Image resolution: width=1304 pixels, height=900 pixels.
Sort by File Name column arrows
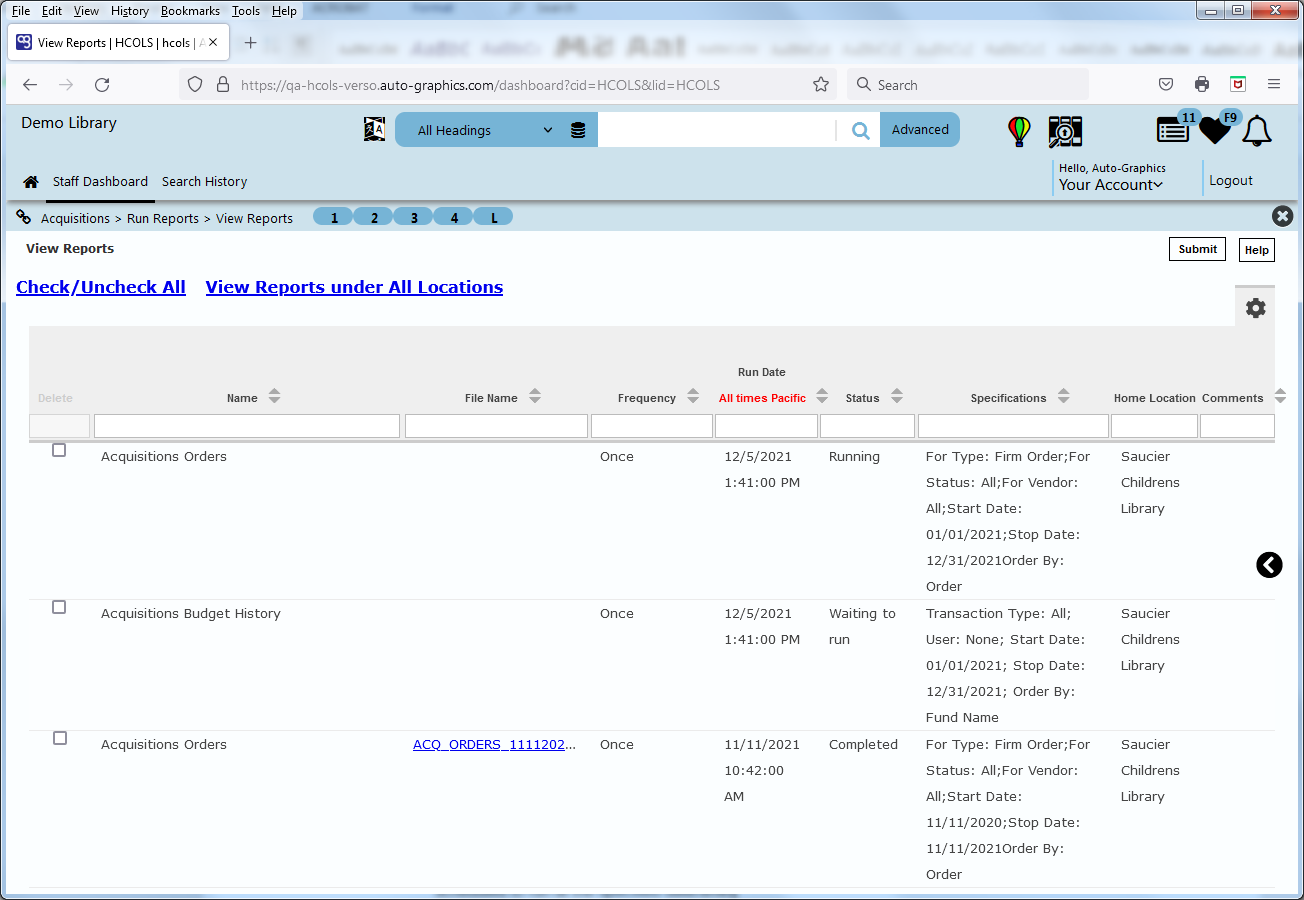point(535,397)
